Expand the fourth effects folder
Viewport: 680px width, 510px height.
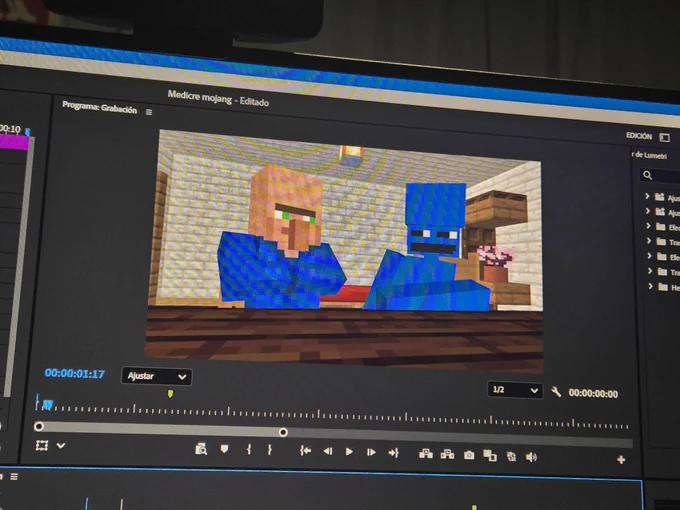point(649,241)
